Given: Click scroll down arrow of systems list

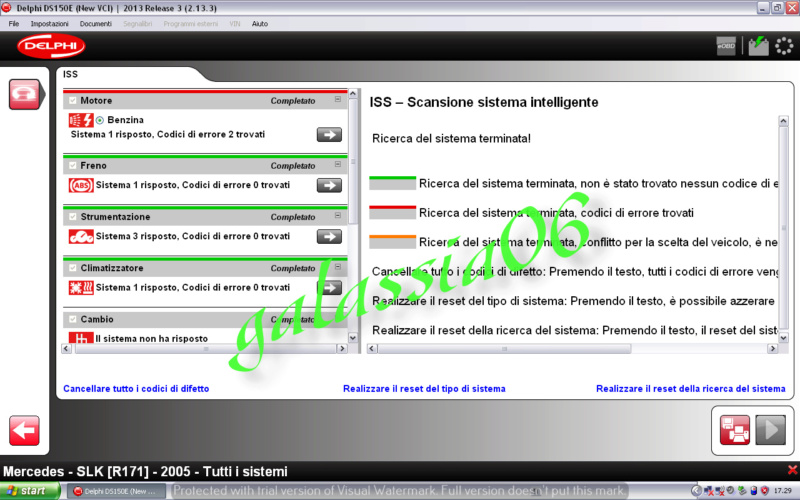Looking at the screenshot, I should (x=353, y=338).
